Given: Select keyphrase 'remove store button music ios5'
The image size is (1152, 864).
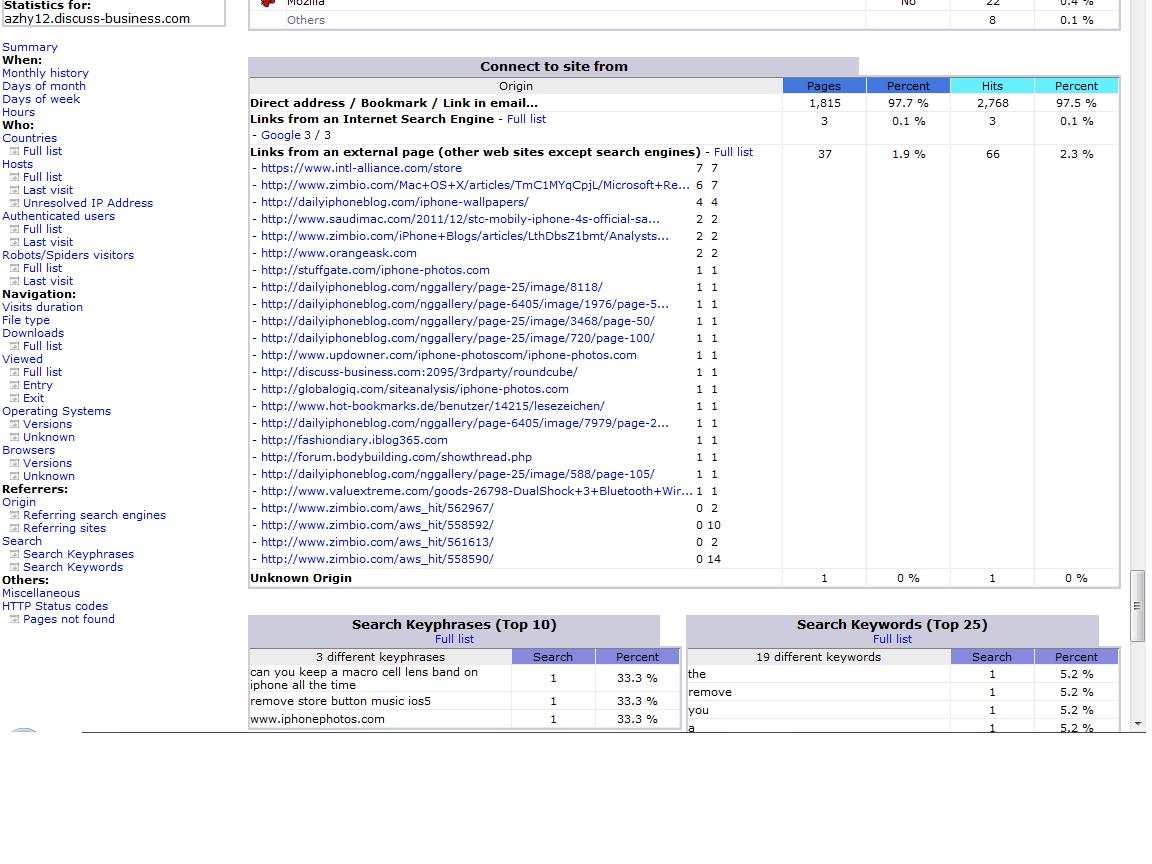Looking at the screenshot, I should 340,702.
